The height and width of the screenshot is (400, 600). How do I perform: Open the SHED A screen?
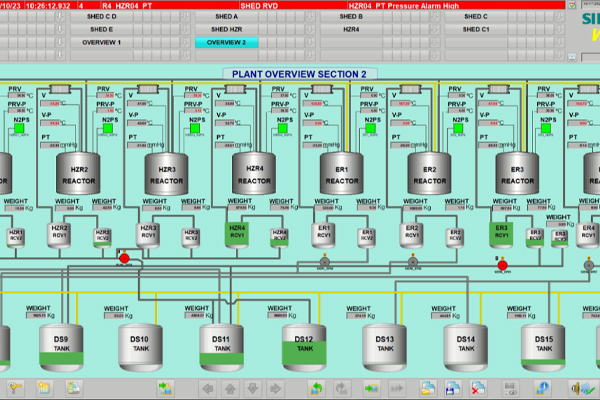(226, 17)
